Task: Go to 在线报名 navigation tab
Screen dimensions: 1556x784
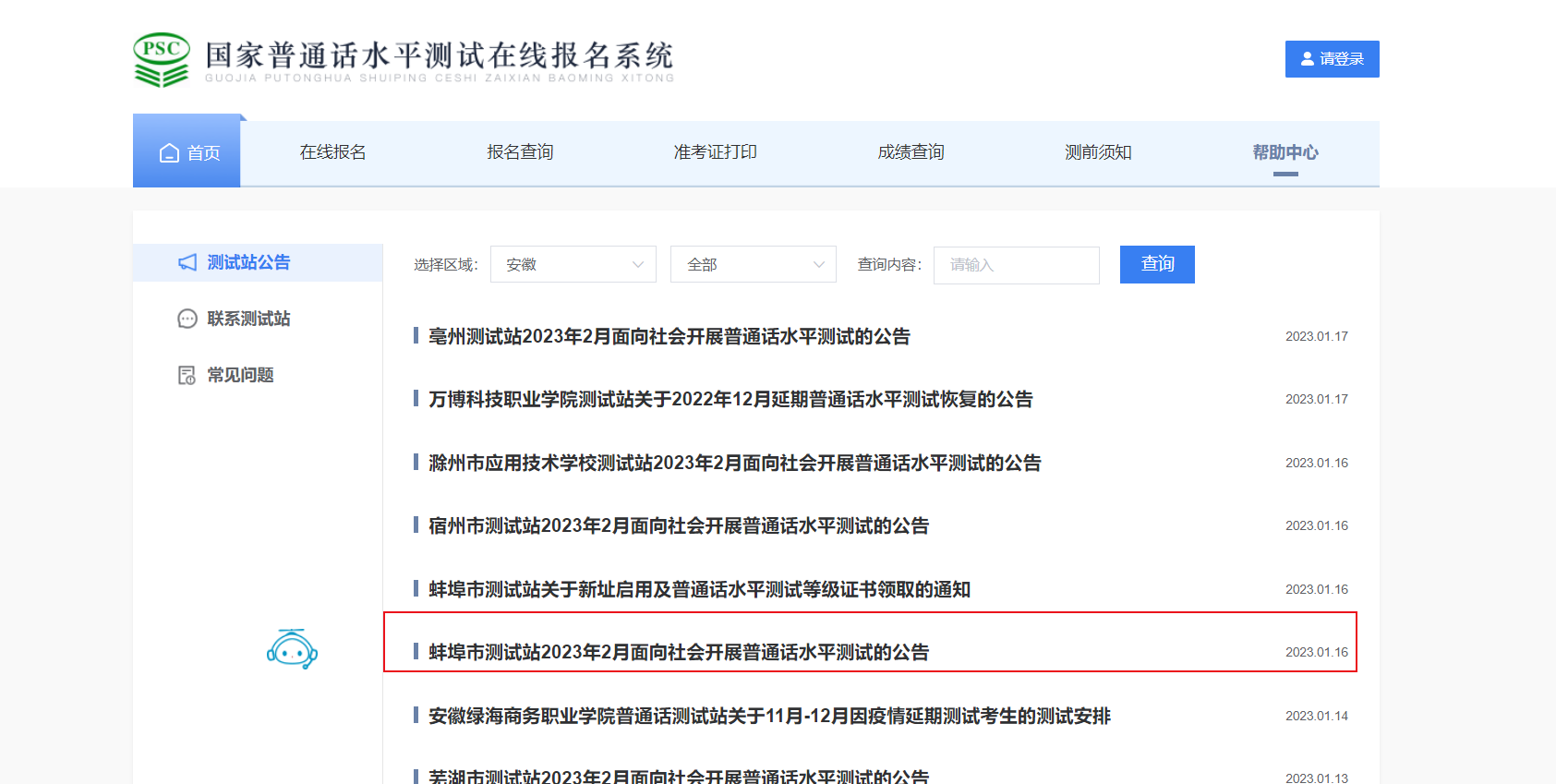Action: [x=332, y=152]
